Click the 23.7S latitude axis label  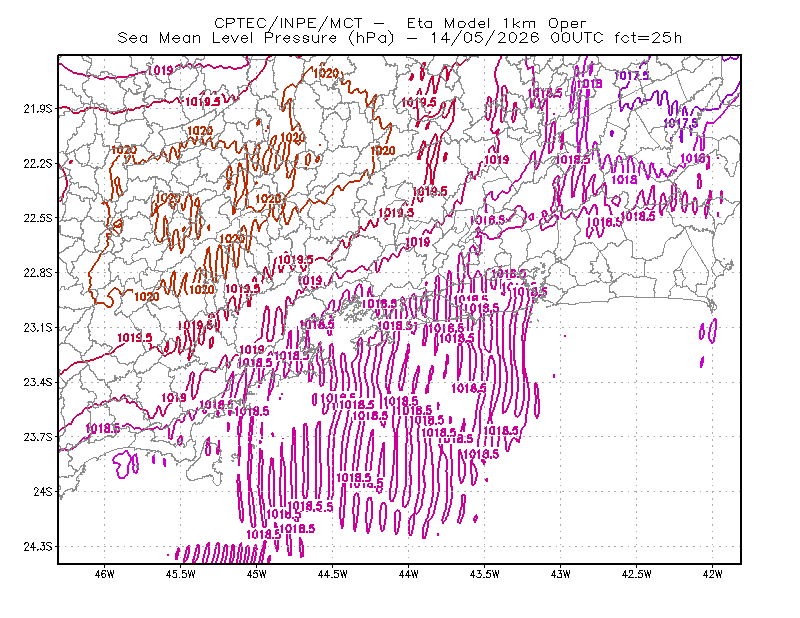(38, 437)
